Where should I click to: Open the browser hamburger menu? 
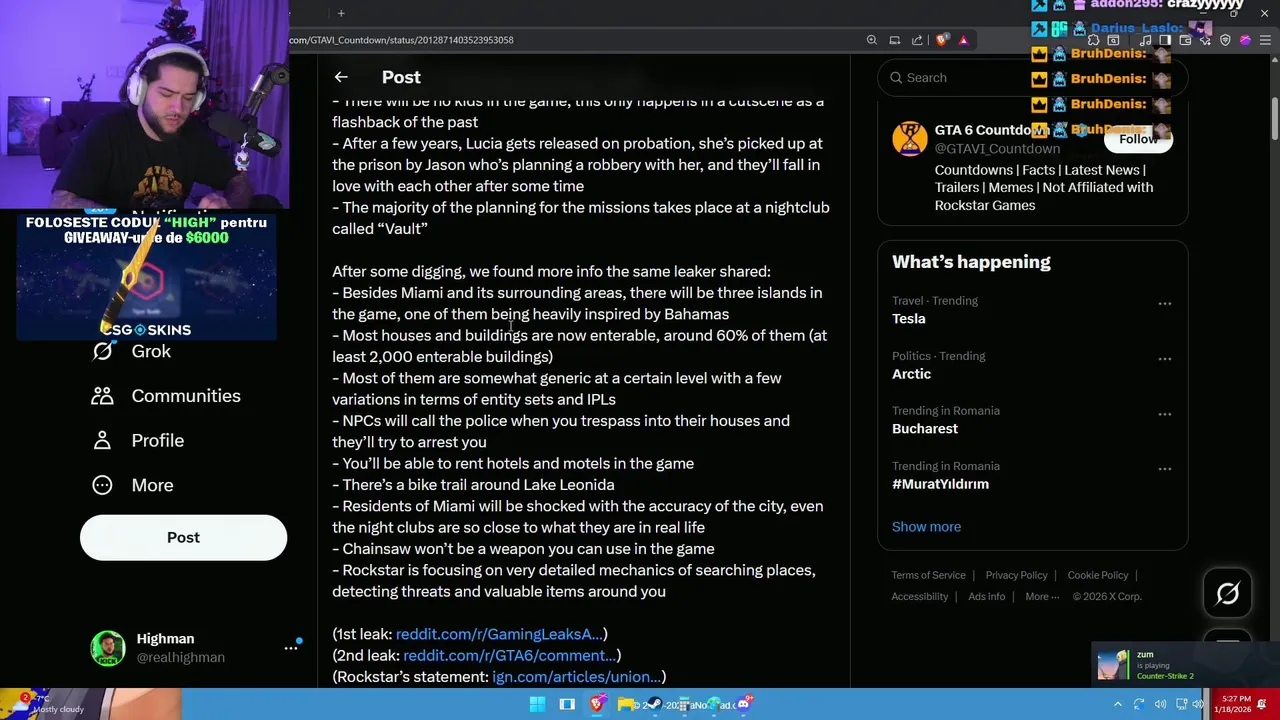click(x=1265, y=40)
